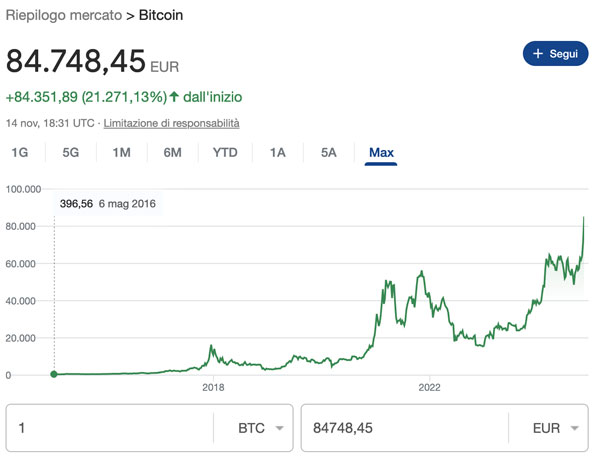The width and height of the screenshot is (600, 459).
Task: Click the plus icon in Segui
Action: (x=537, y=54)
